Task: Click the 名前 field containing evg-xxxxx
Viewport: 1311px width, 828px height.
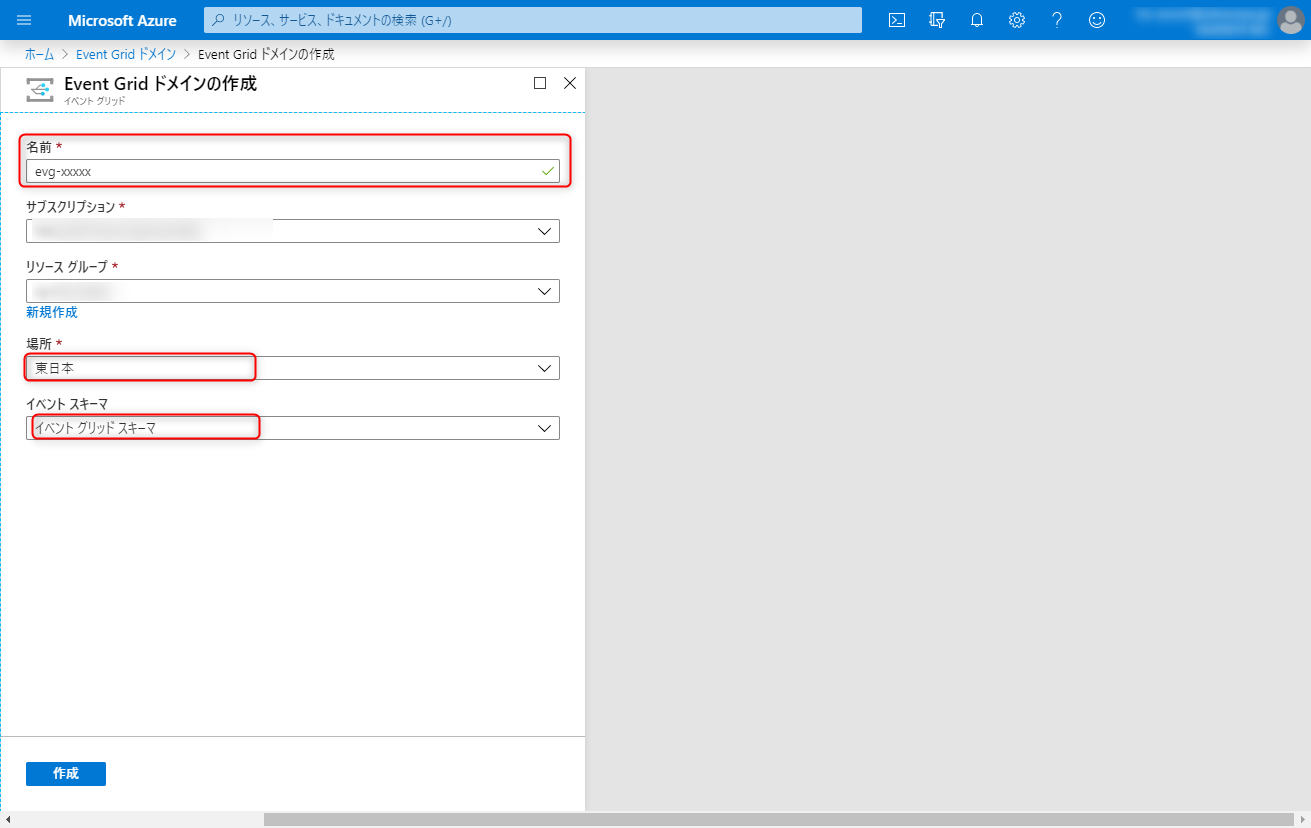Action: 293,171
